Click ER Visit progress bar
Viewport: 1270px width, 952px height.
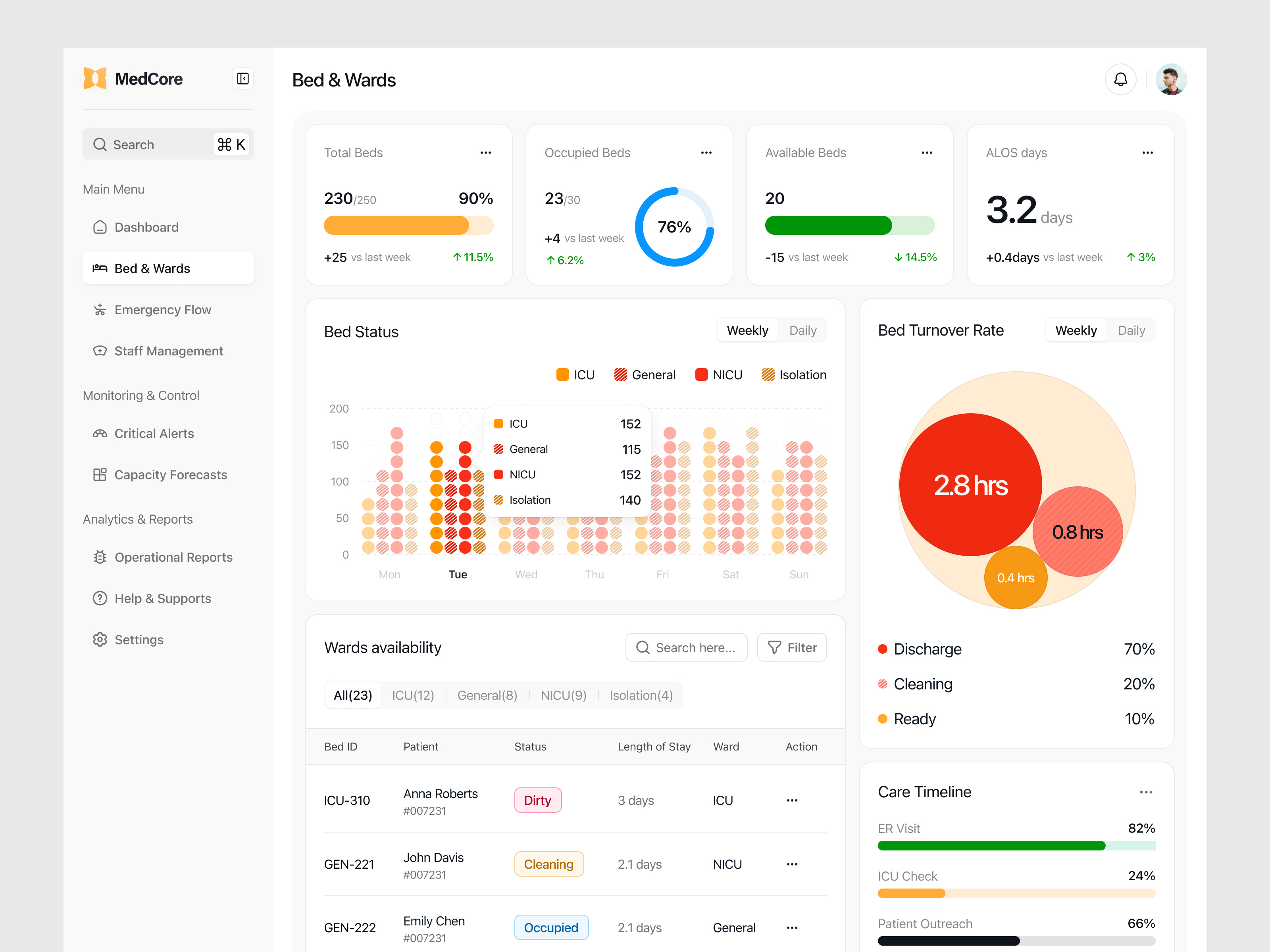point(1016,846)
